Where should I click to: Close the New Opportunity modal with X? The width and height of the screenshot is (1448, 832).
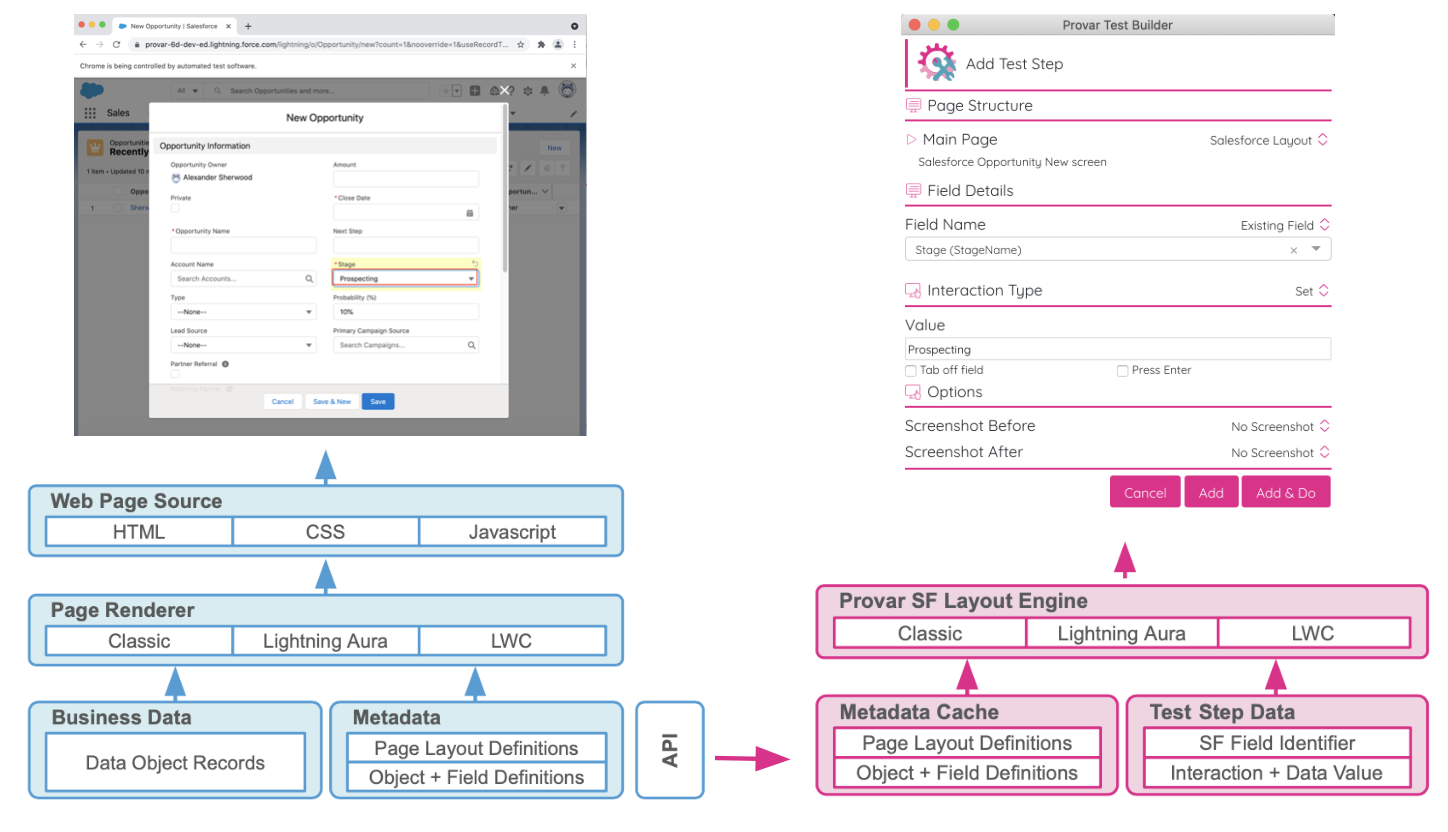tap(505, 90)
